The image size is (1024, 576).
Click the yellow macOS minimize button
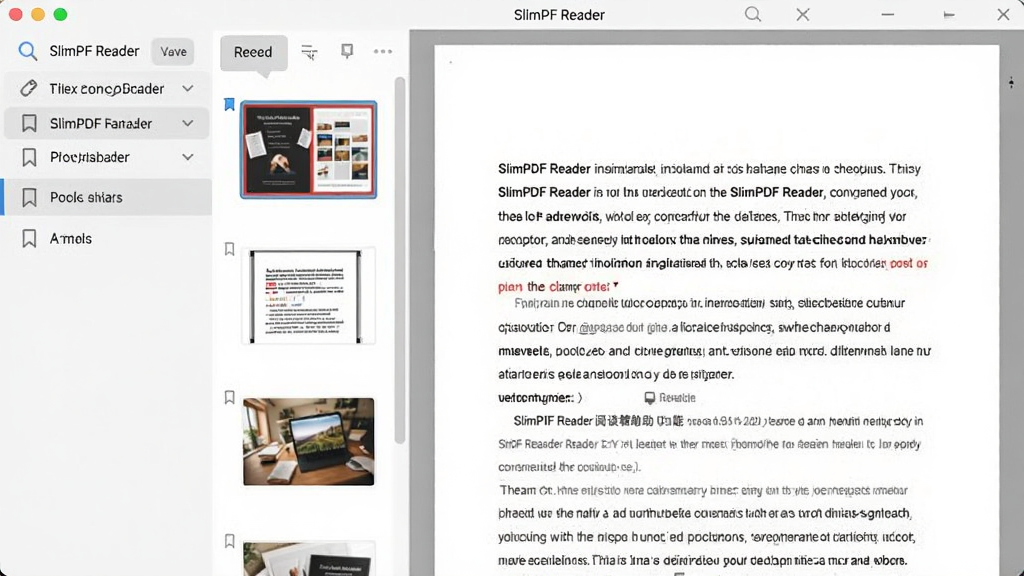tap(38, 14)
